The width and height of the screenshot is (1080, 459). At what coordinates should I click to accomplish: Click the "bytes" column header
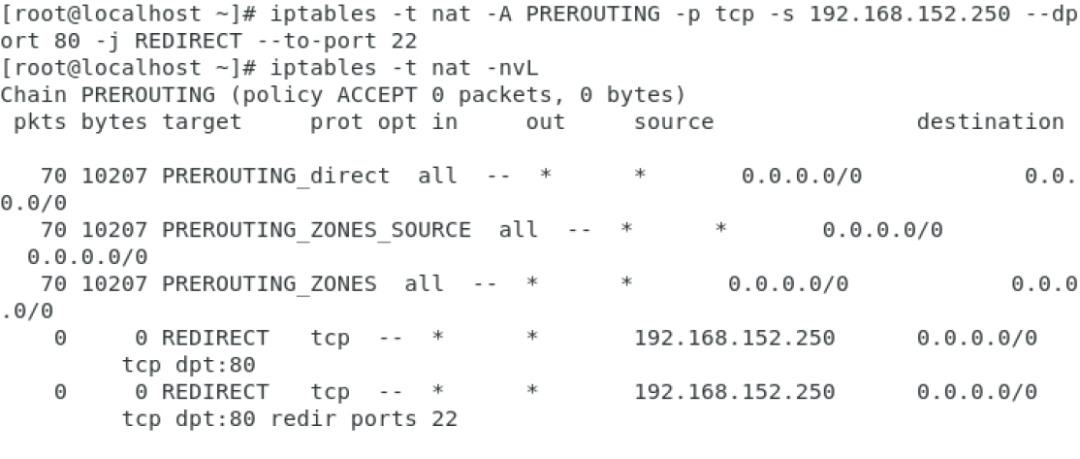tap(114, 122)
